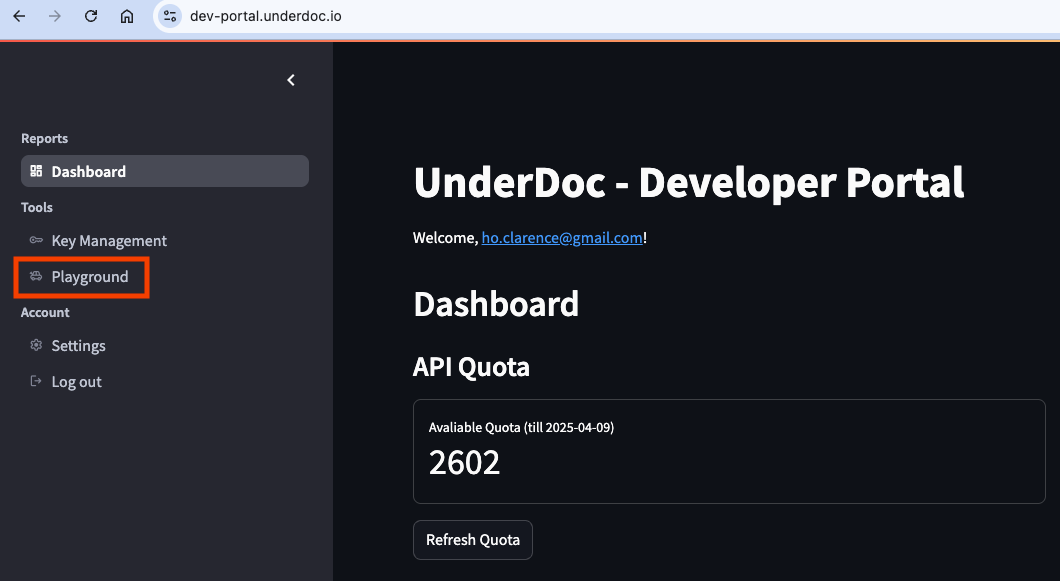
Task: Reload the page with the refresh icon
Action: tap(91, 16)
